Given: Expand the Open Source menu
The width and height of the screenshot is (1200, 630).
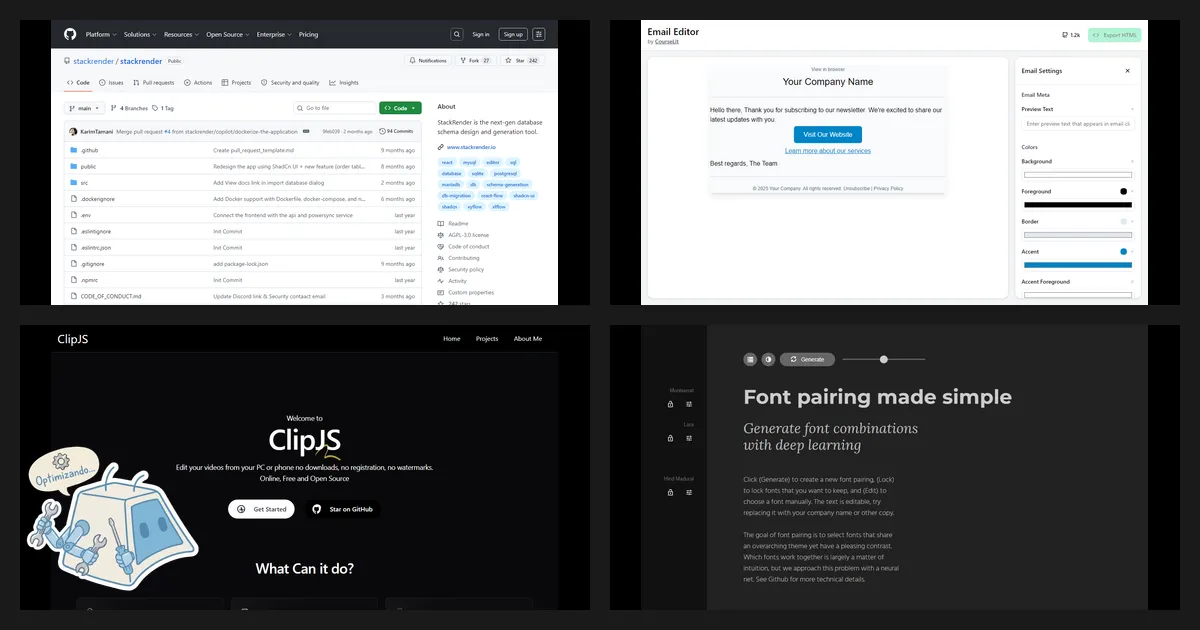Looking at the screenshot, I should coord(228,34).
